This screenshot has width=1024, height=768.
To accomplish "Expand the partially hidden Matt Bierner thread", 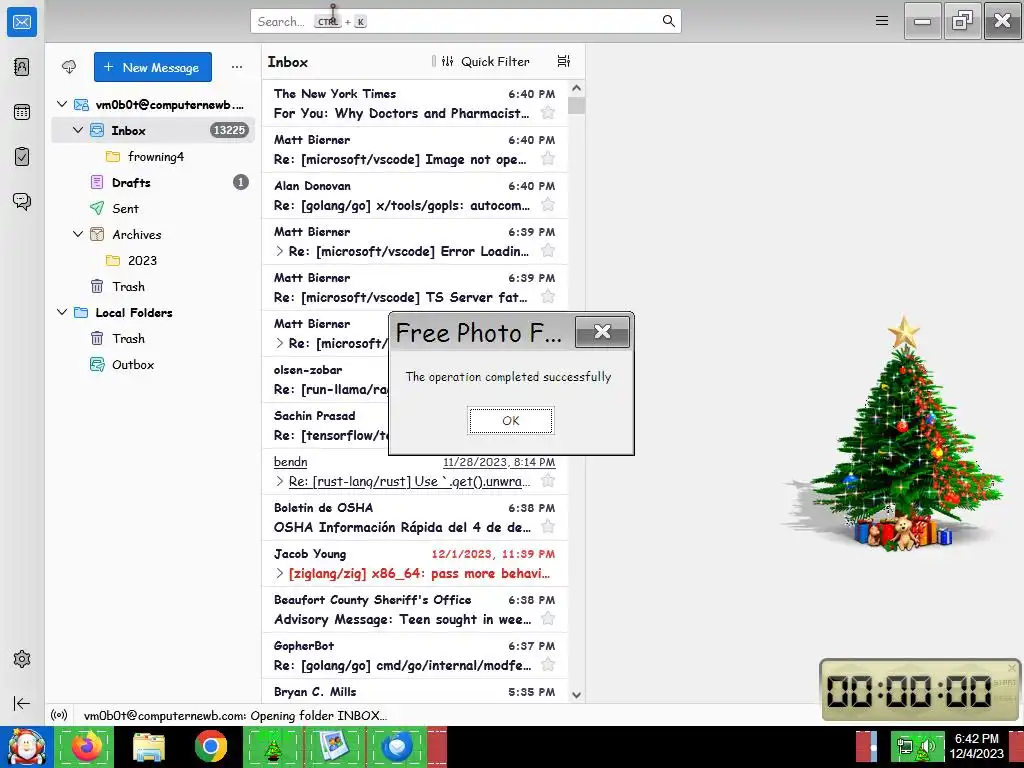I will 280,343.
